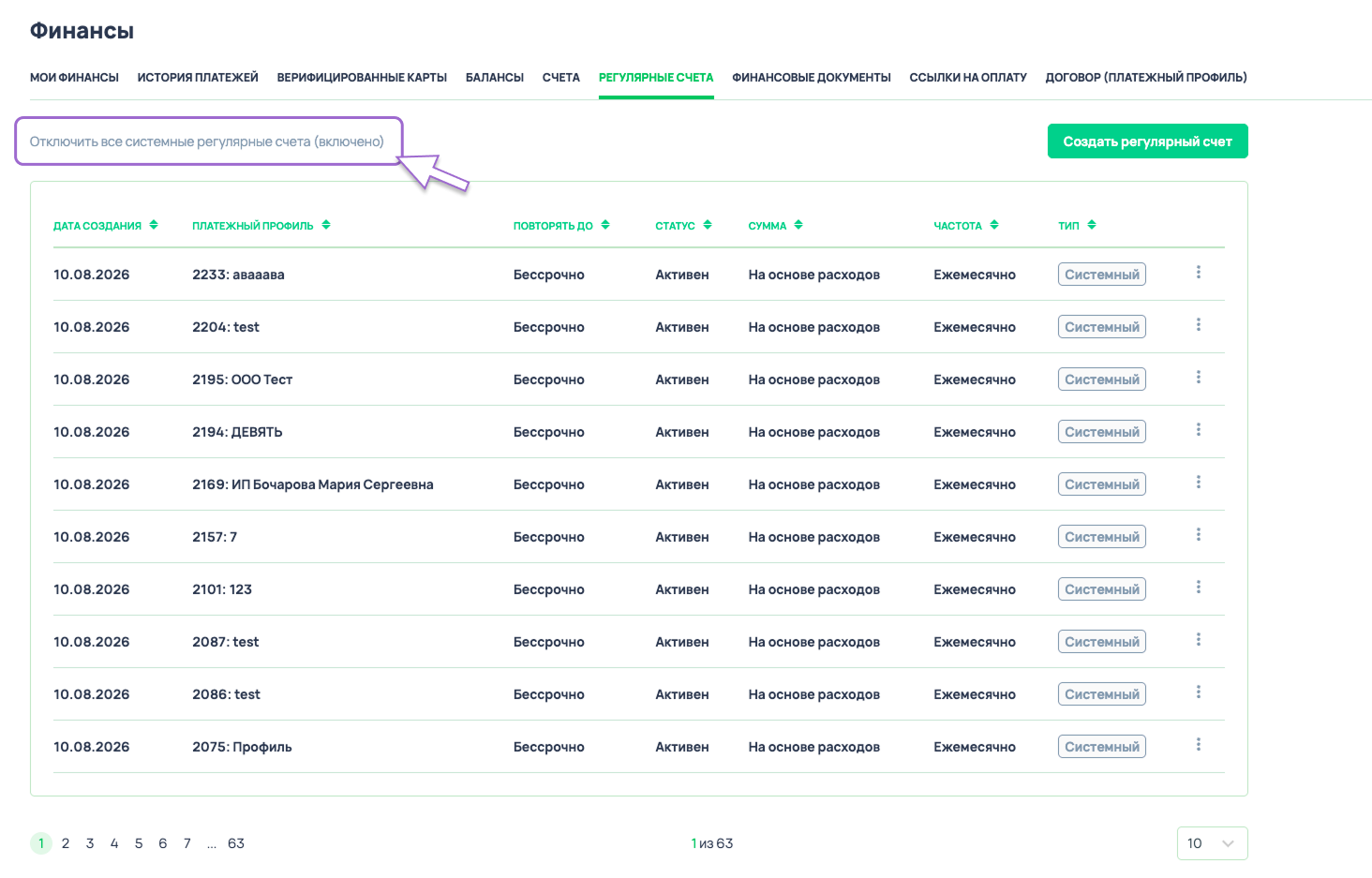Image resolution: width=1372 pixels, height=878 pixels.
Task: Click На основе расходов for 2101: 123
Action: click(814, 589)
